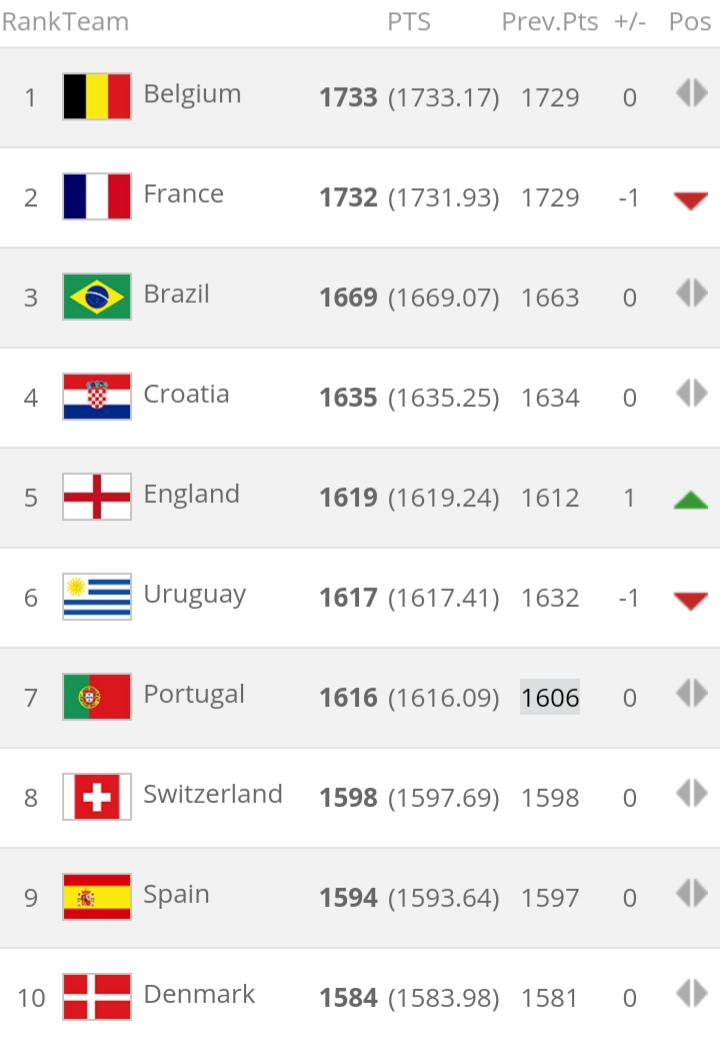Open the Switzerland team link
This screenshot has height=1038, width=720.
(x=213, y=794)
